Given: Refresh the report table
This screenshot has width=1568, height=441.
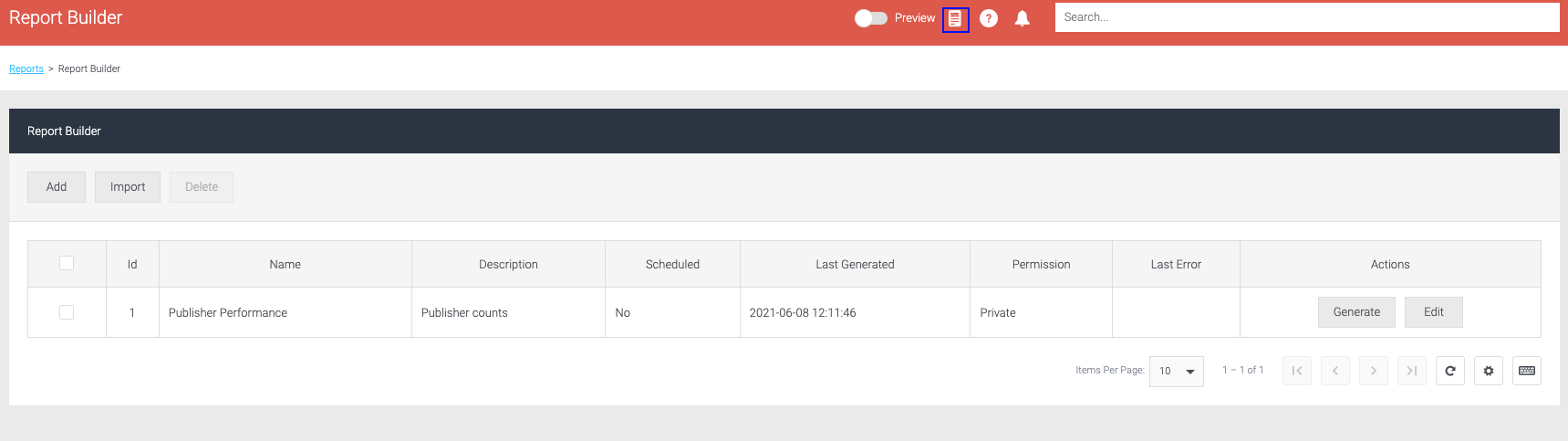Looking at the screenshot, I should (1450, 371).
